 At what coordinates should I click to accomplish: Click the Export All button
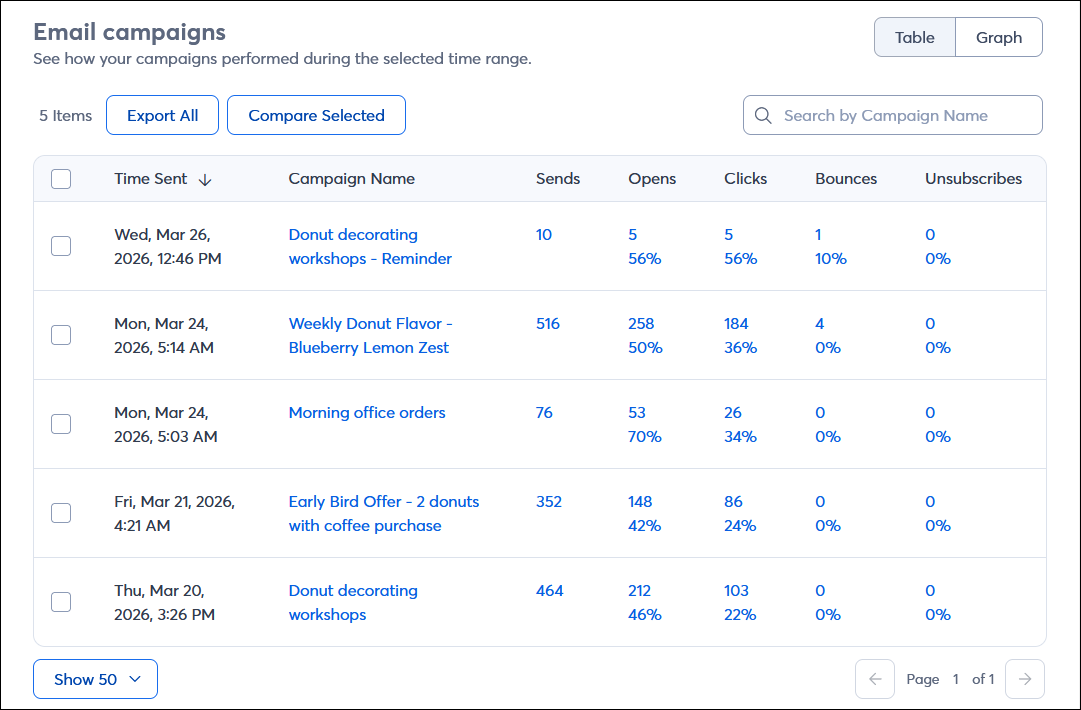162,115
